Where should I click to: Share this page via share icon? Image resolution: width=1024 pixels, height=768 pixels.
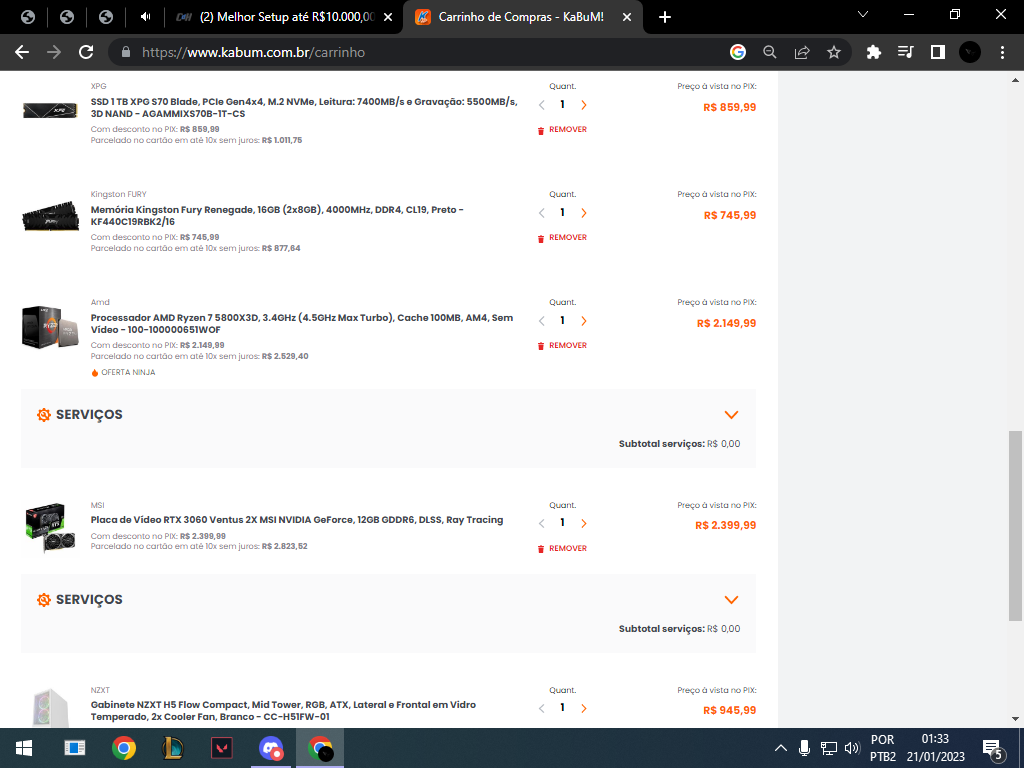click(802, 52)
